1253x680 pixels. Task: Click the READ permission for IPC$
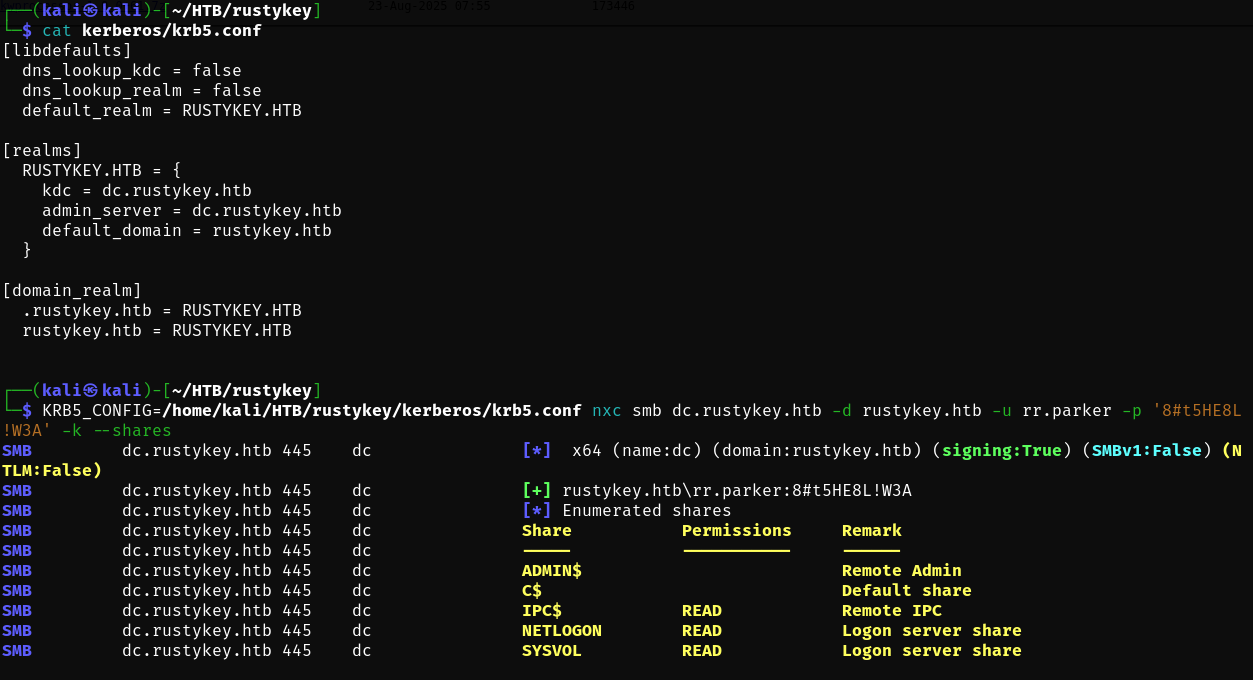(701, 611)
